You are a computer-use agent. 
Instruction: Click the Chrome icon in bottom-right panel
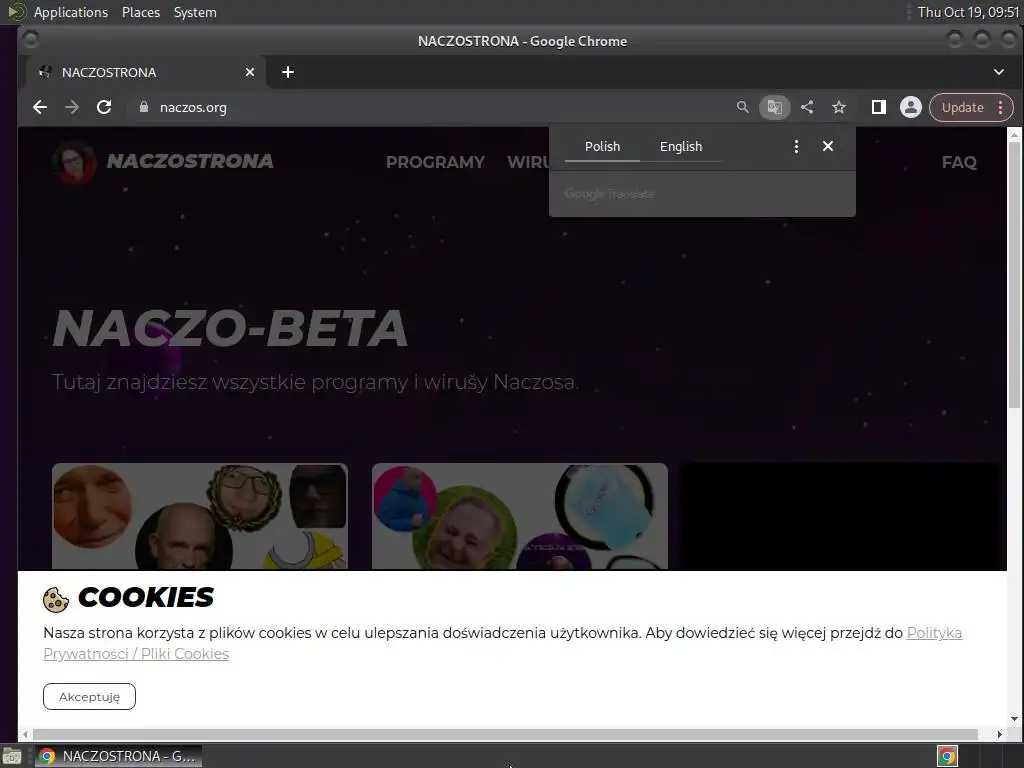coord(947,756)
